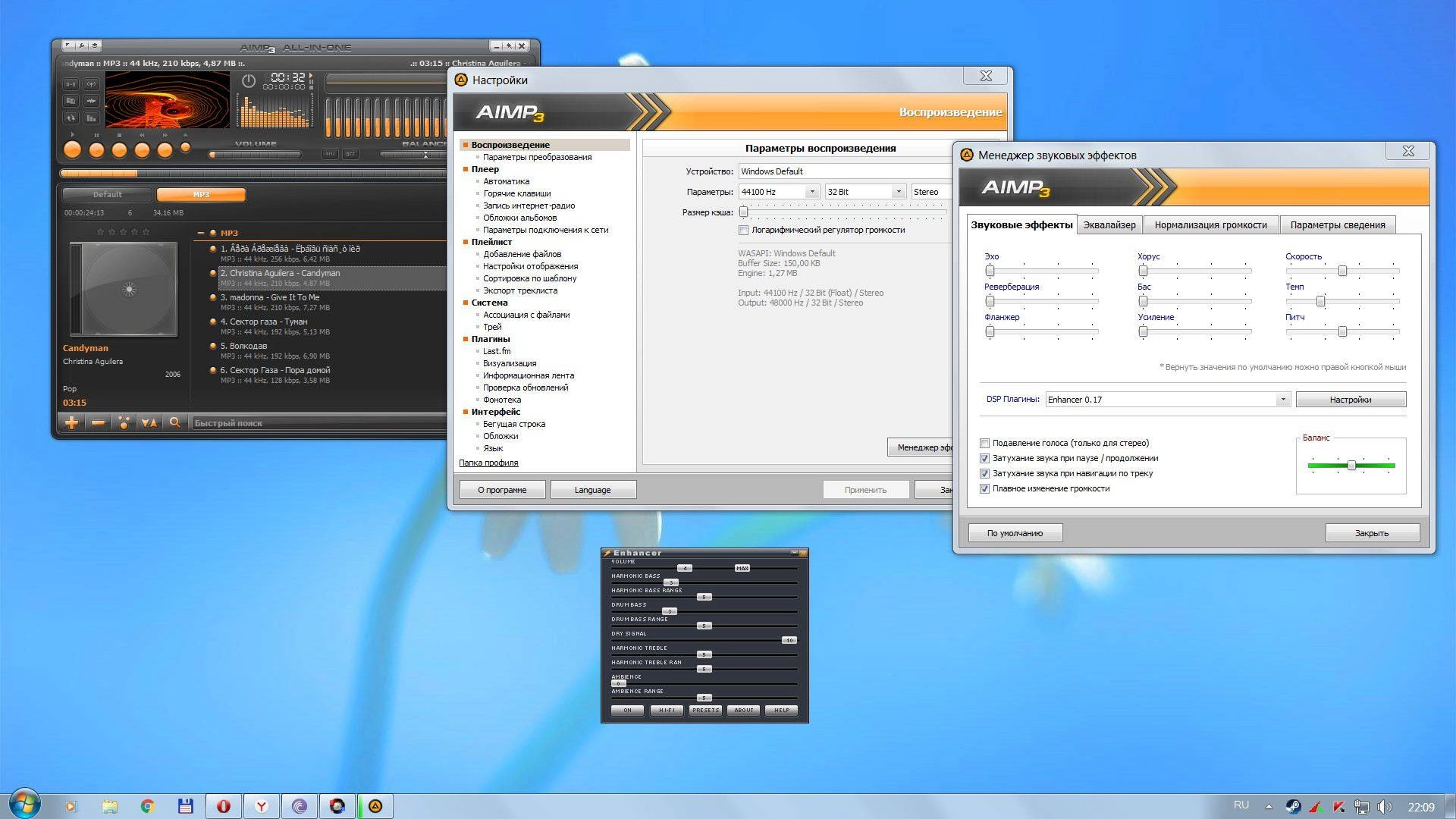Click the Harmonic Bass slider in Enhancer
Screen dimensions: 1456x819
pos(704,582)
